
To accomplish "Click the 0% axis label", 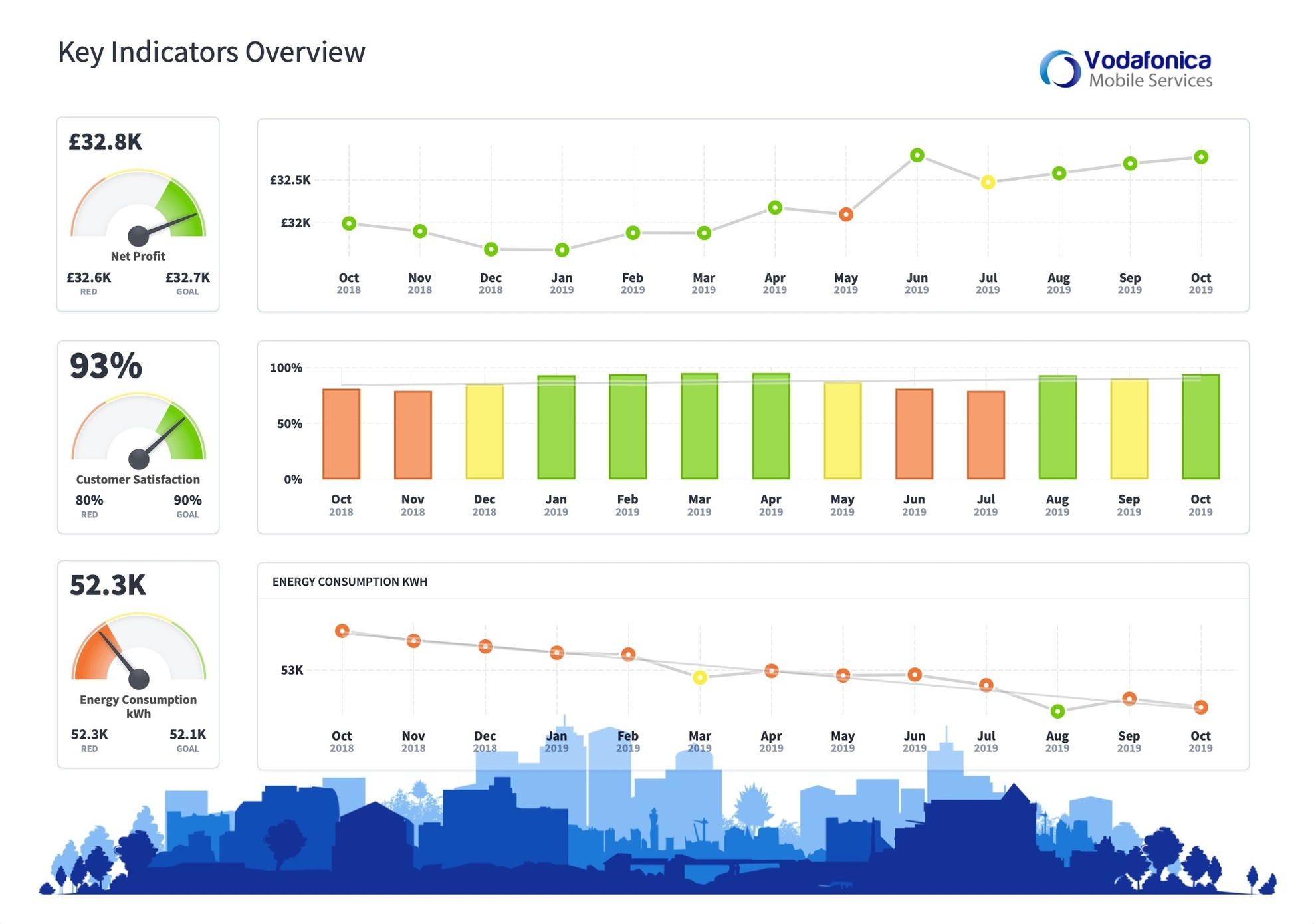I will pos(294,479).
